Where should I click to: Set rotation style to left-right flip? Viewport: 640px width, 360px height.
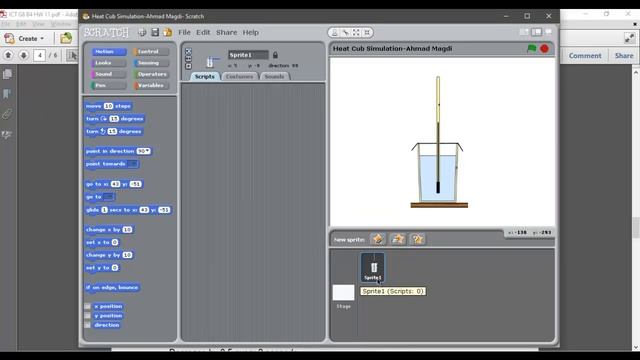[188, 59]
